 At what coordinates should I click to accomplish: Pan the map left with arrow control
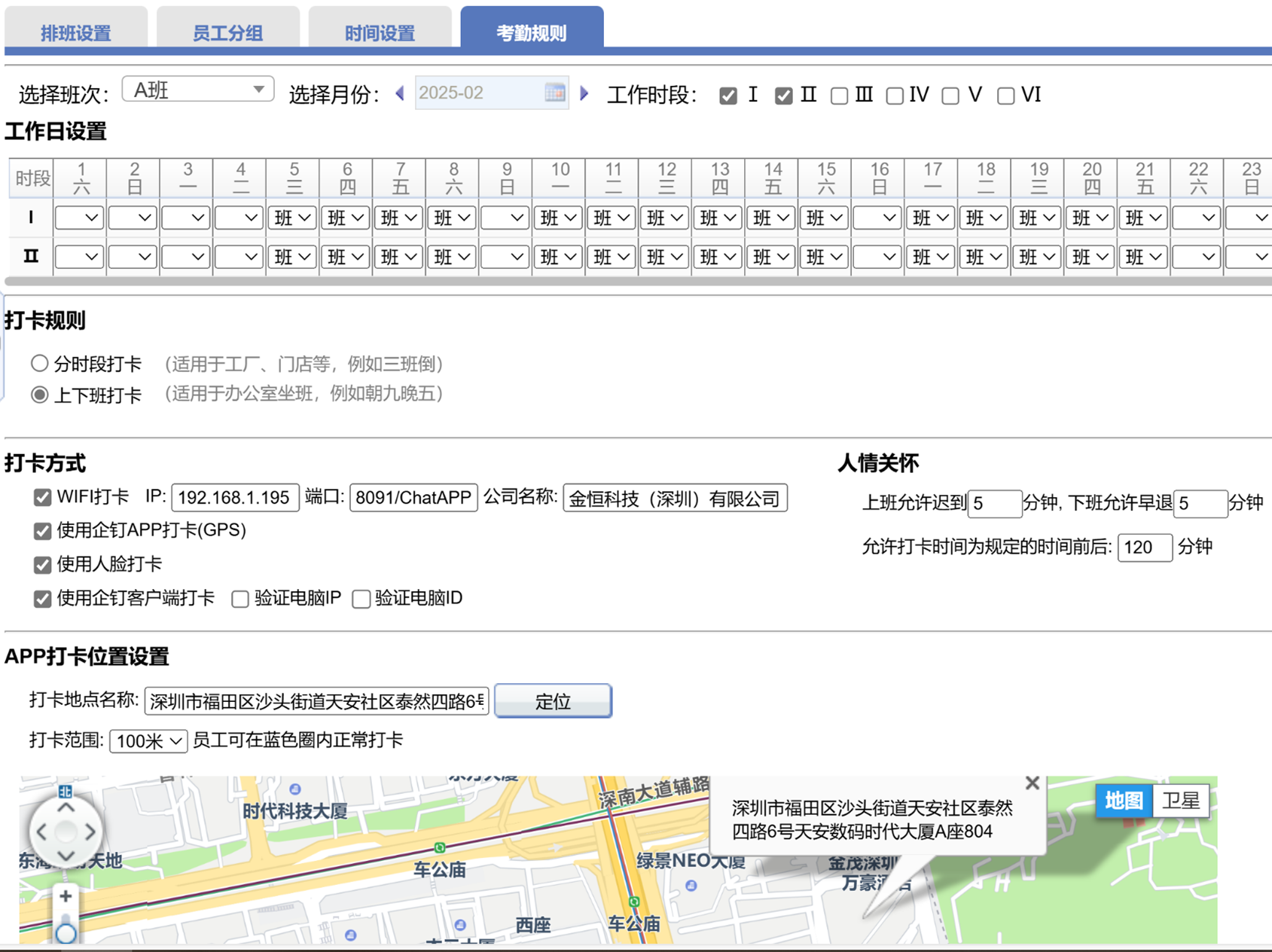coord(41,832)
